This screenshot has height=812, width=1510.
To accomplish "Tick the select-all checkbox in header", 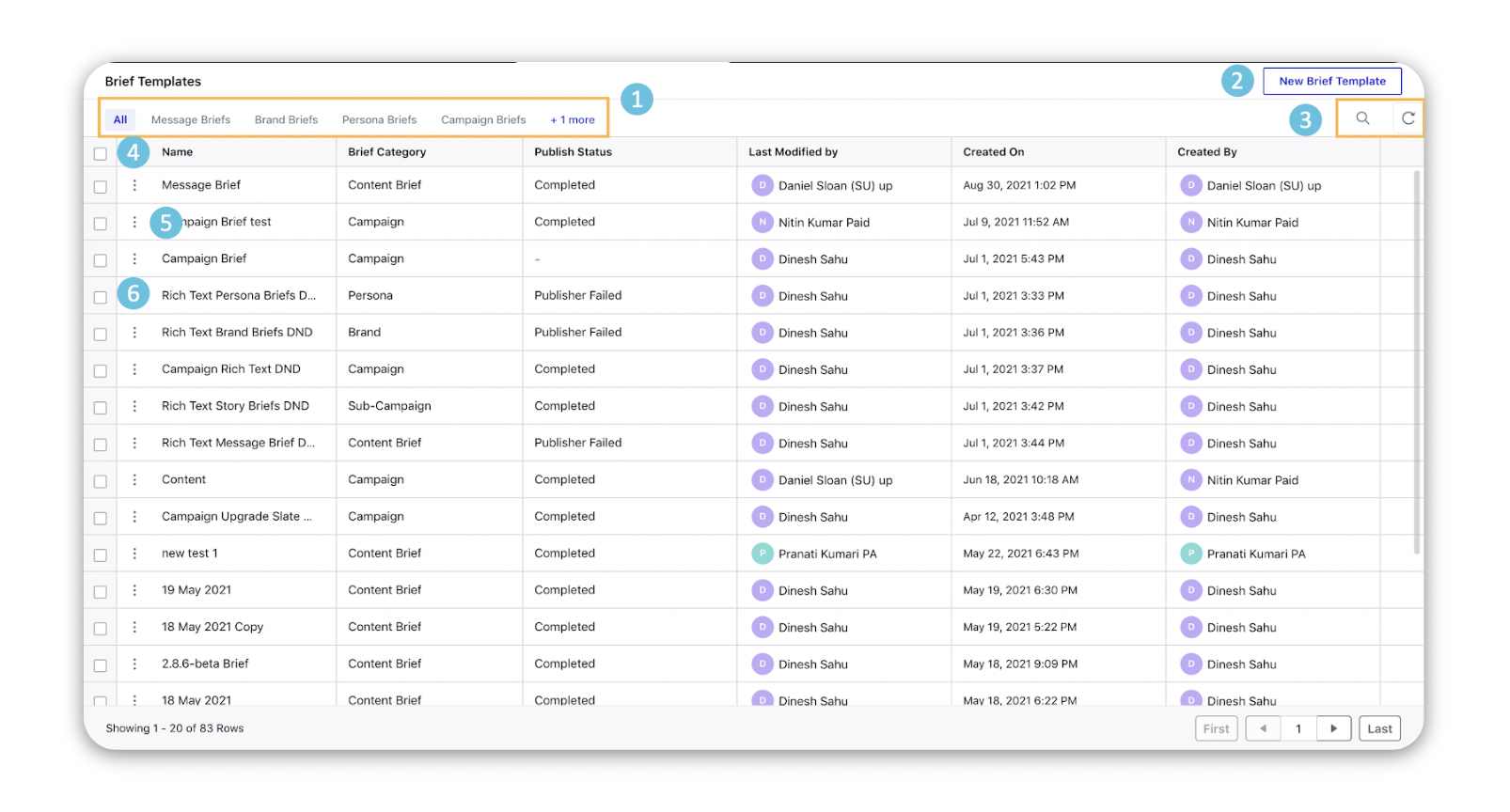I will [x=101, y=153].
